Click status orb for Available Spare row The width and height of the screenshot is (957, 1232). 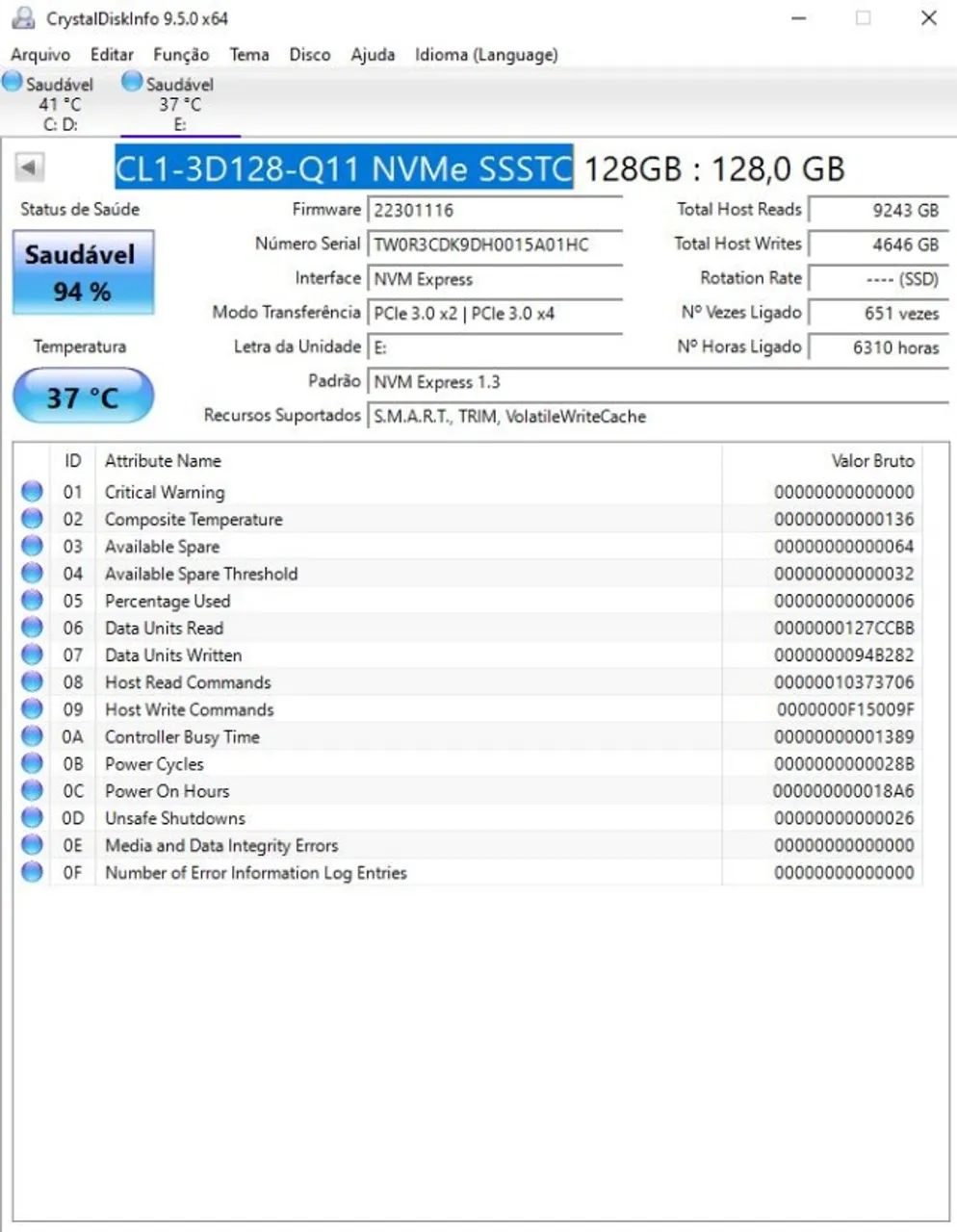pyautogui.click(x=32, y=546)
